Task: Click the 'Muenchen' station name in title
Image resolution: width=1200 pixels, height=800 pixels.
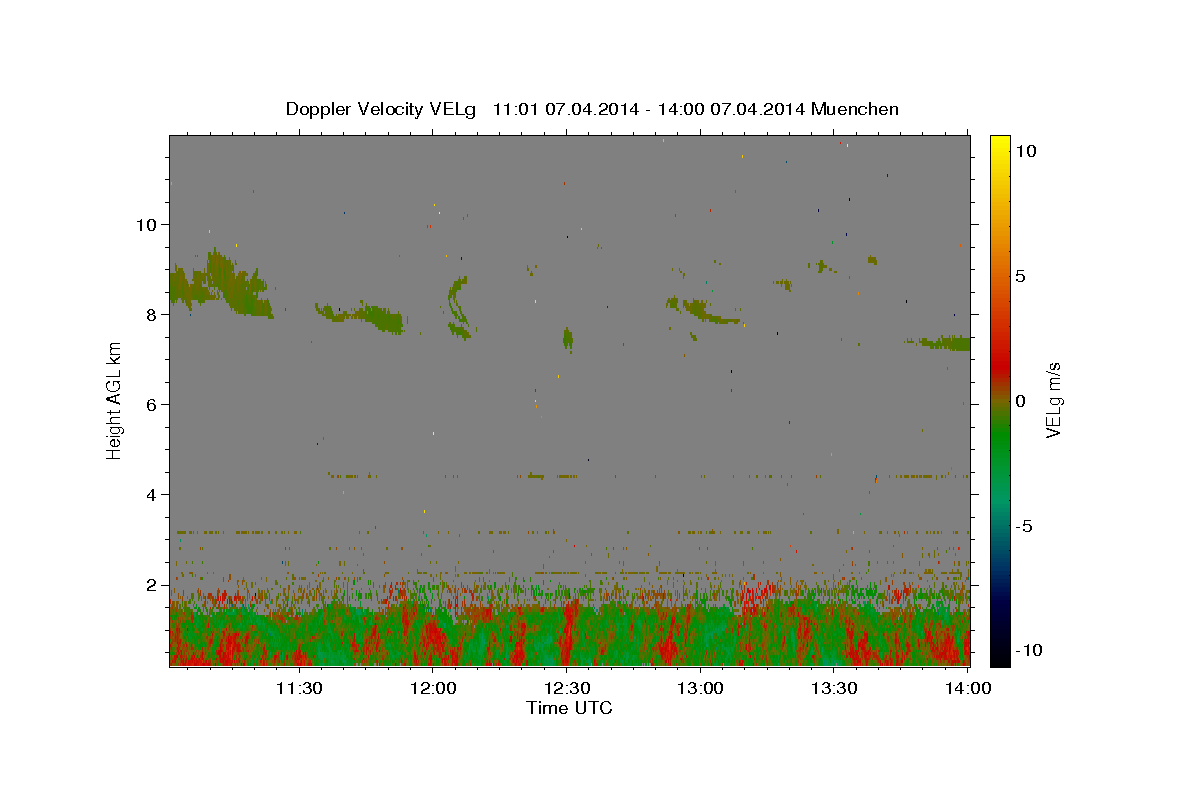Action: [x=856, y=108]
